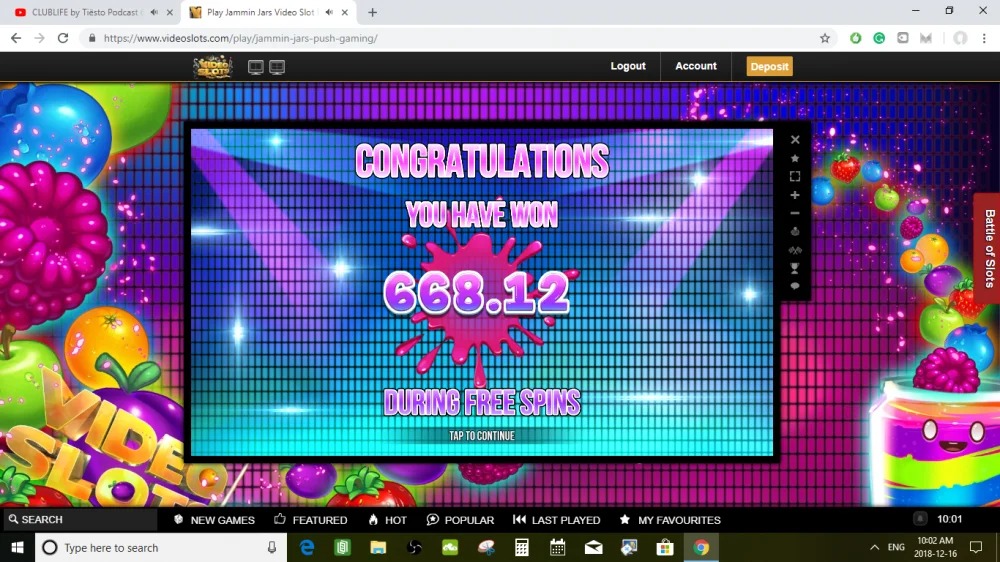Open the Chrome three-dot menu

(984, 38)
